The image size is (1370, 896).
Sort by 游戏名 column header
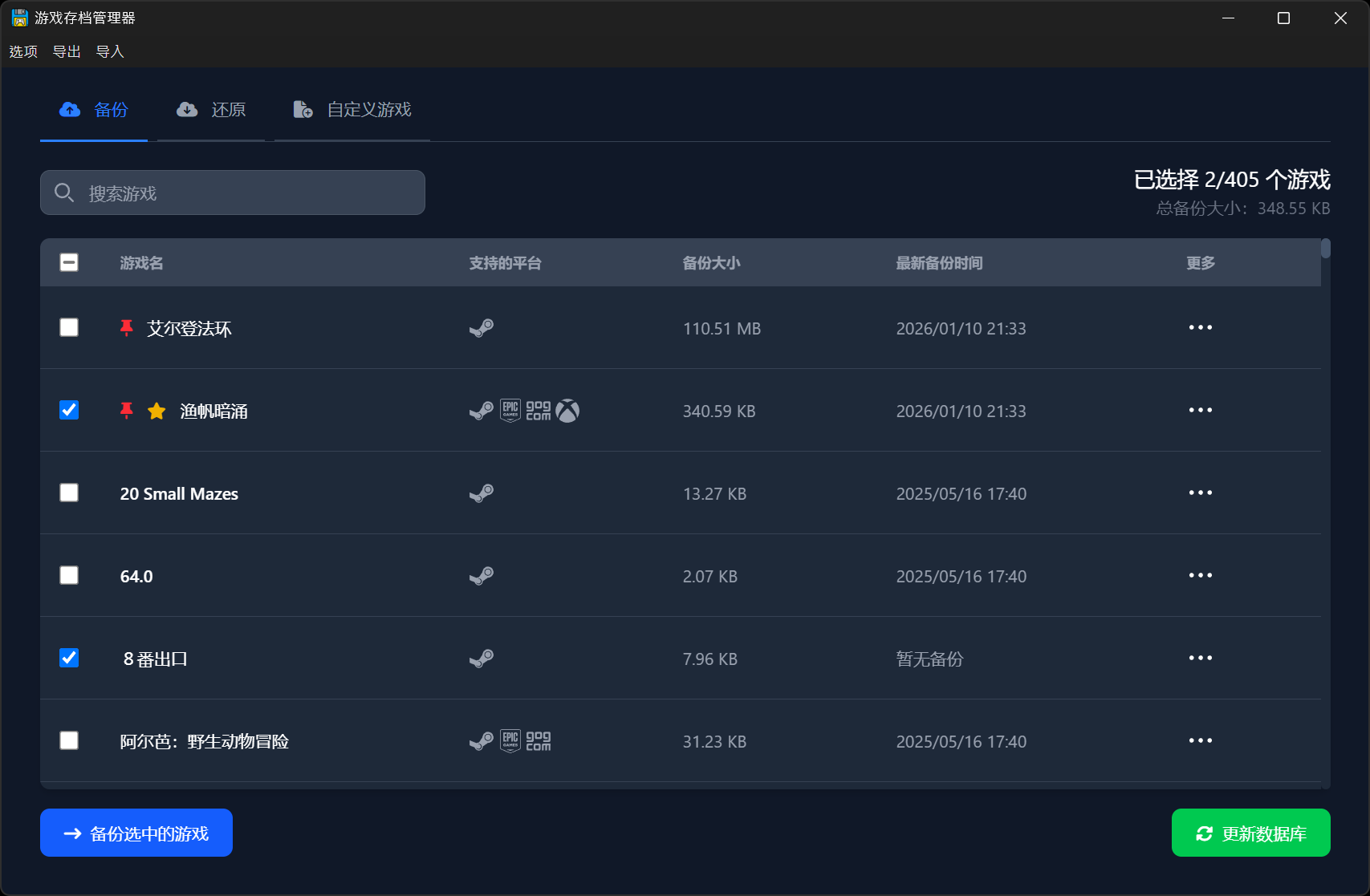[x=141, y=263]
